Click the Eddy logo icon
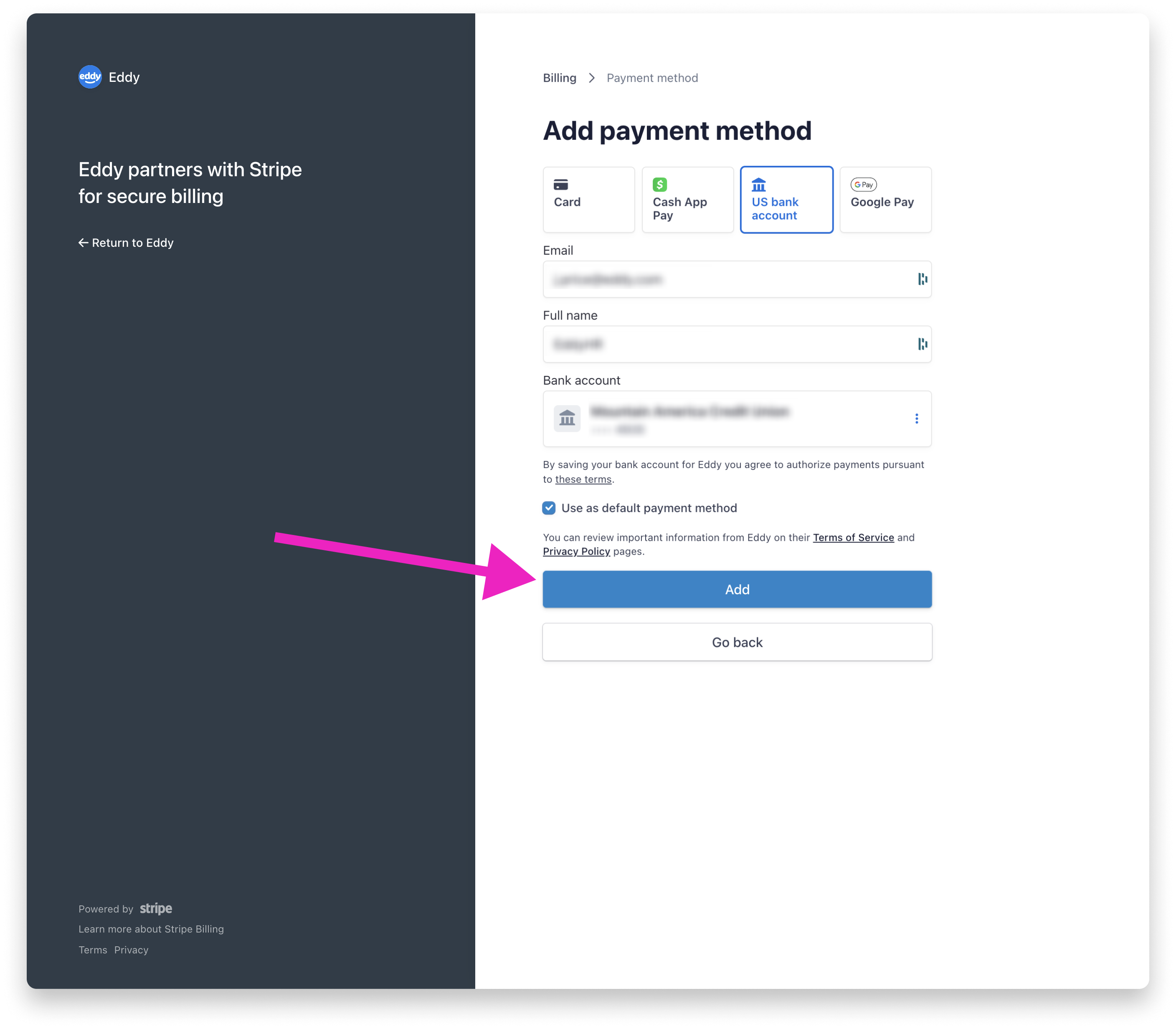The width and height of the screenshot is (1176, 1029). pyautogui.click(x=90, y=77)
